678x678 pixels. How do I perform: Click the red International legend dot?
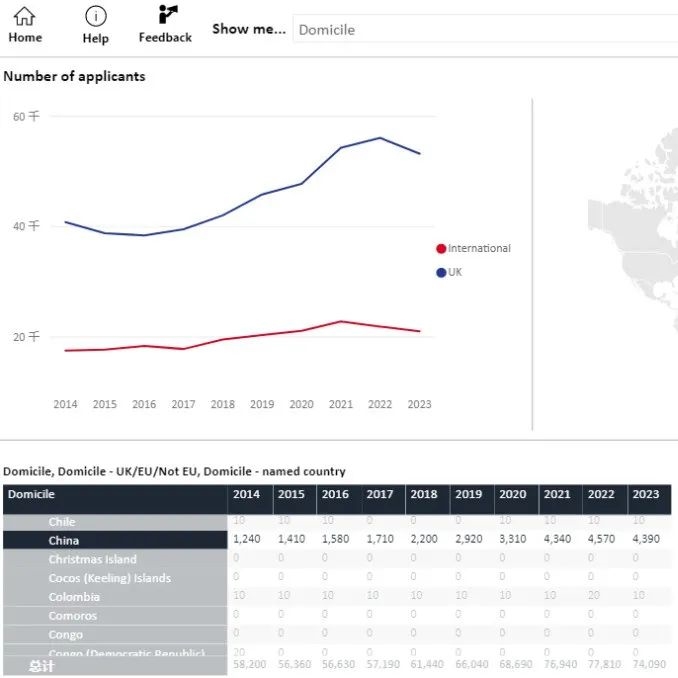tap(441, 249)
